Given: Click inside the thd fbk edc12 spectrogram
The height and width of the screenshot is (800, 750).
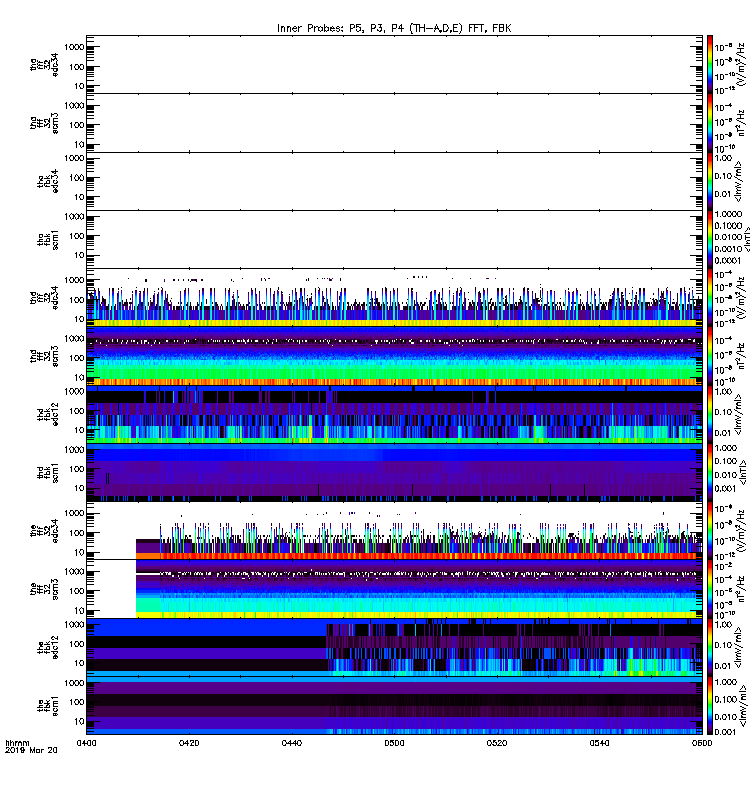Looking at the screenshot, I should [394, 414].
